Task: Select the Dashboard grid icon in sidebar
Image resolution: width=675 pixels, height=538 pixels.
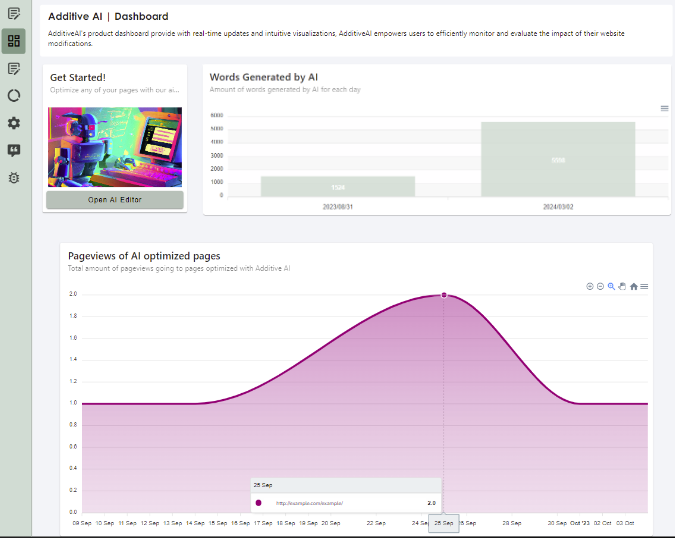Action: click(x=14, y=41)
